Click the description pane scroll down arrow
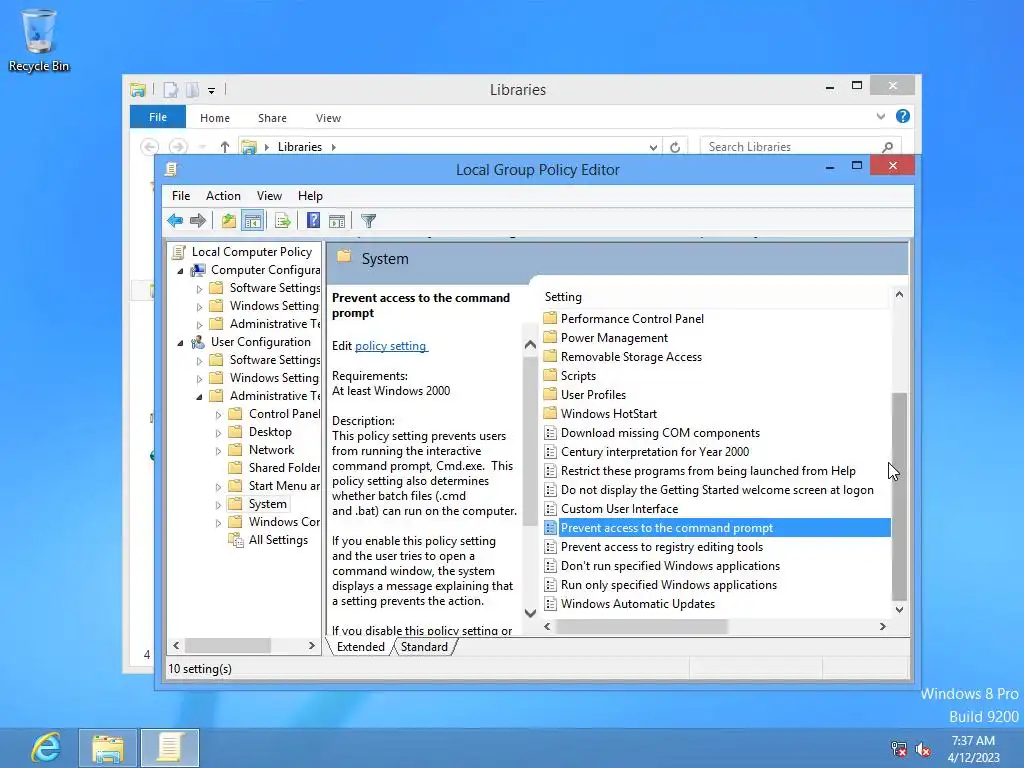 (x=530, y=613)
